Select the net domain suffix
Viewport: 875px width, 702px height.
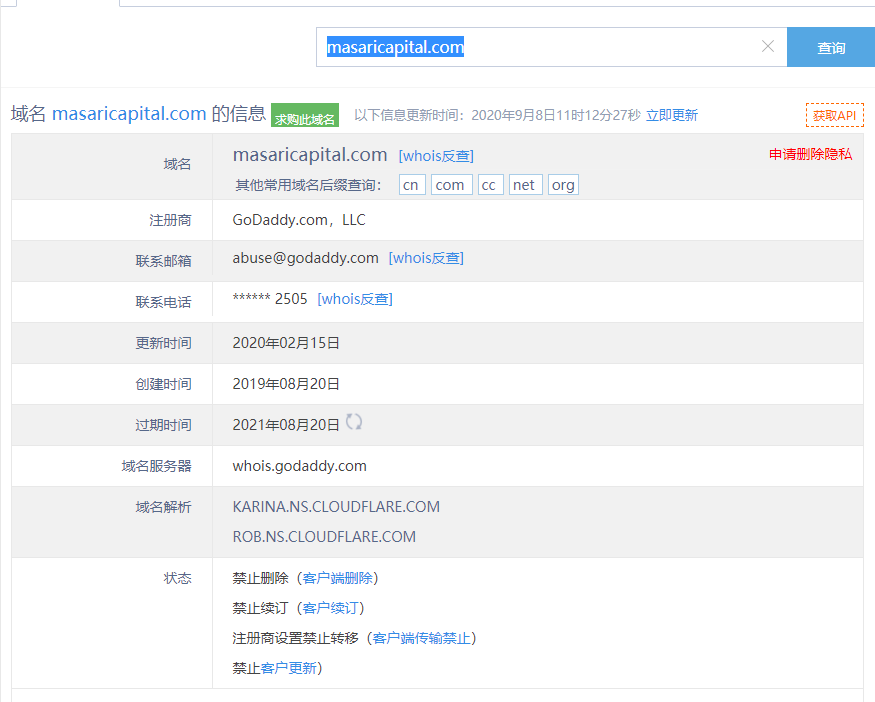pos(525,185)
